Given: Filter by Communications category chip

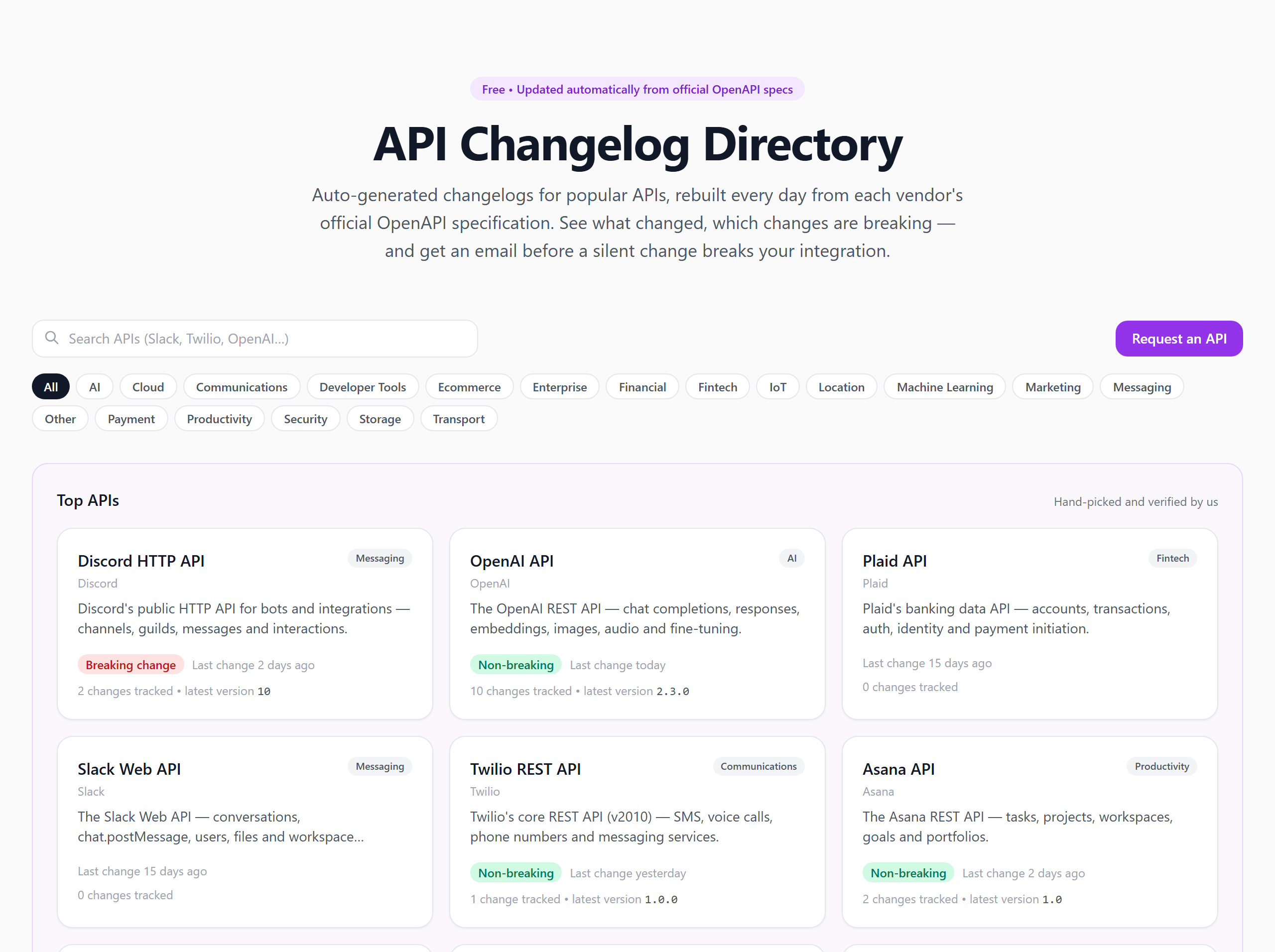Looking at the screenshot, I should pyautogui.click(x=242, y=387).
